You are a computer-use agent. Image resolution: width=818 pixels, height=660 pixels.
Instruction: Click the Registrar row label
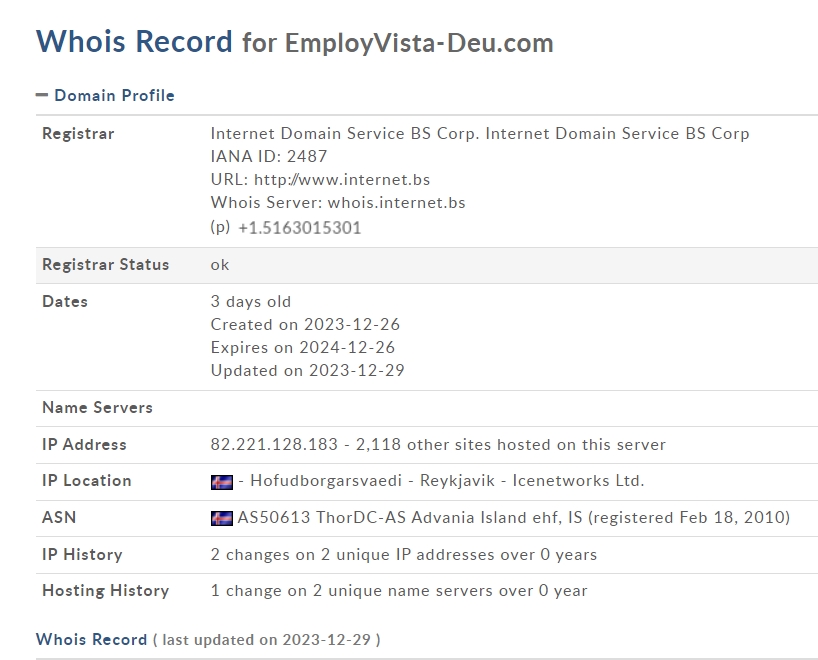tap(78, 133)
